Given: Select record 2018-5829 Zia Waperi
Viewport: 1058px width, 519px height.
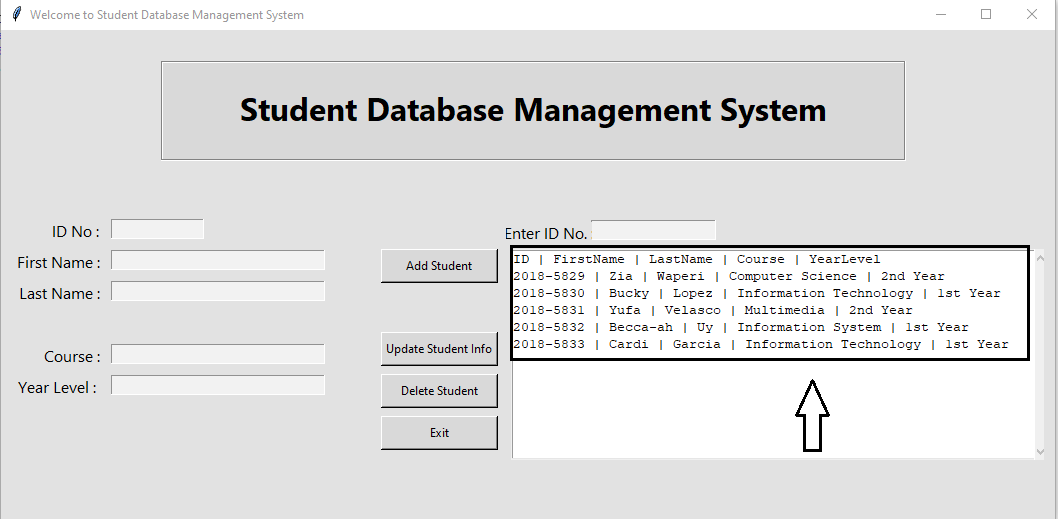Looking at the screenshot, I should (729, 276).
